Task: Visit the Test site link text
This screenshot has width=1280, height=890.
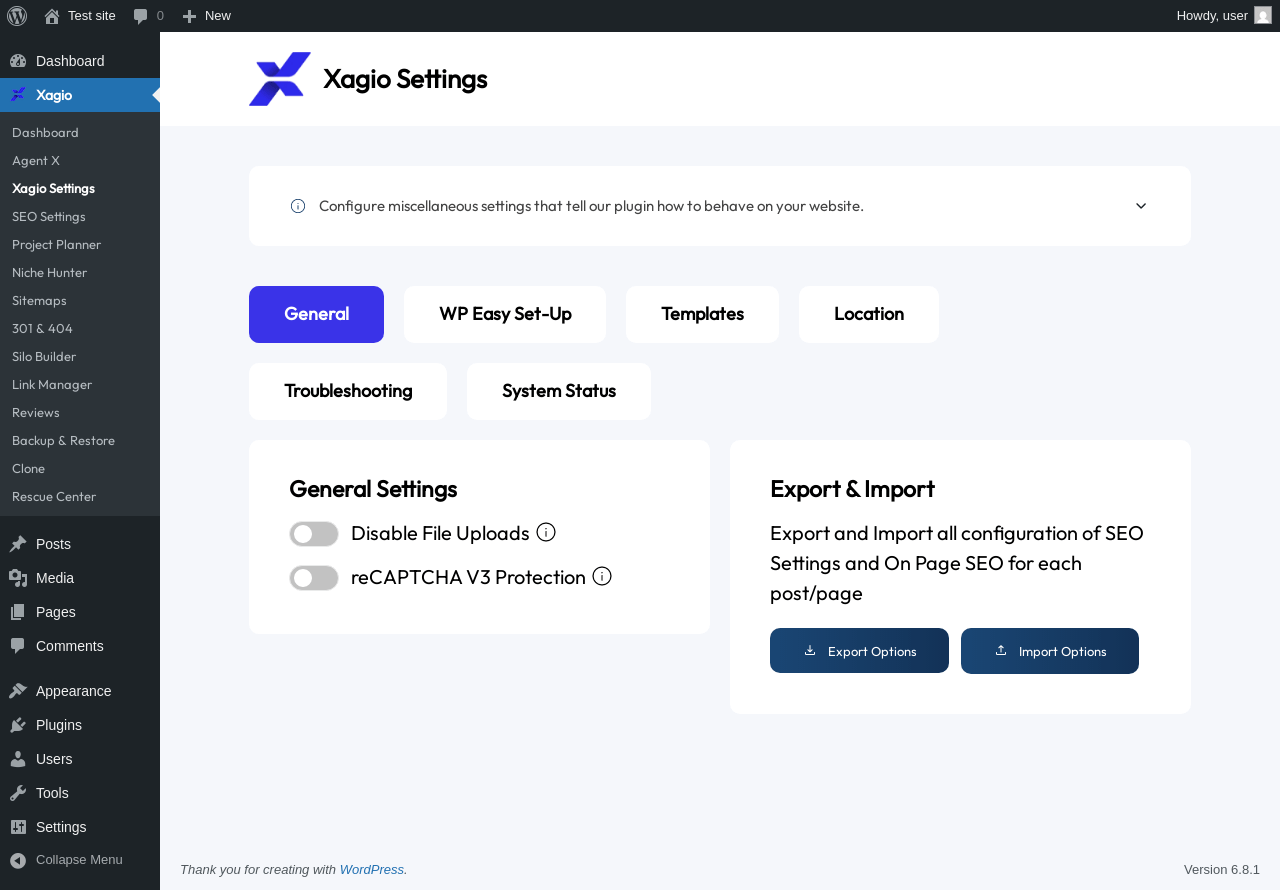Action: (92, 16)
